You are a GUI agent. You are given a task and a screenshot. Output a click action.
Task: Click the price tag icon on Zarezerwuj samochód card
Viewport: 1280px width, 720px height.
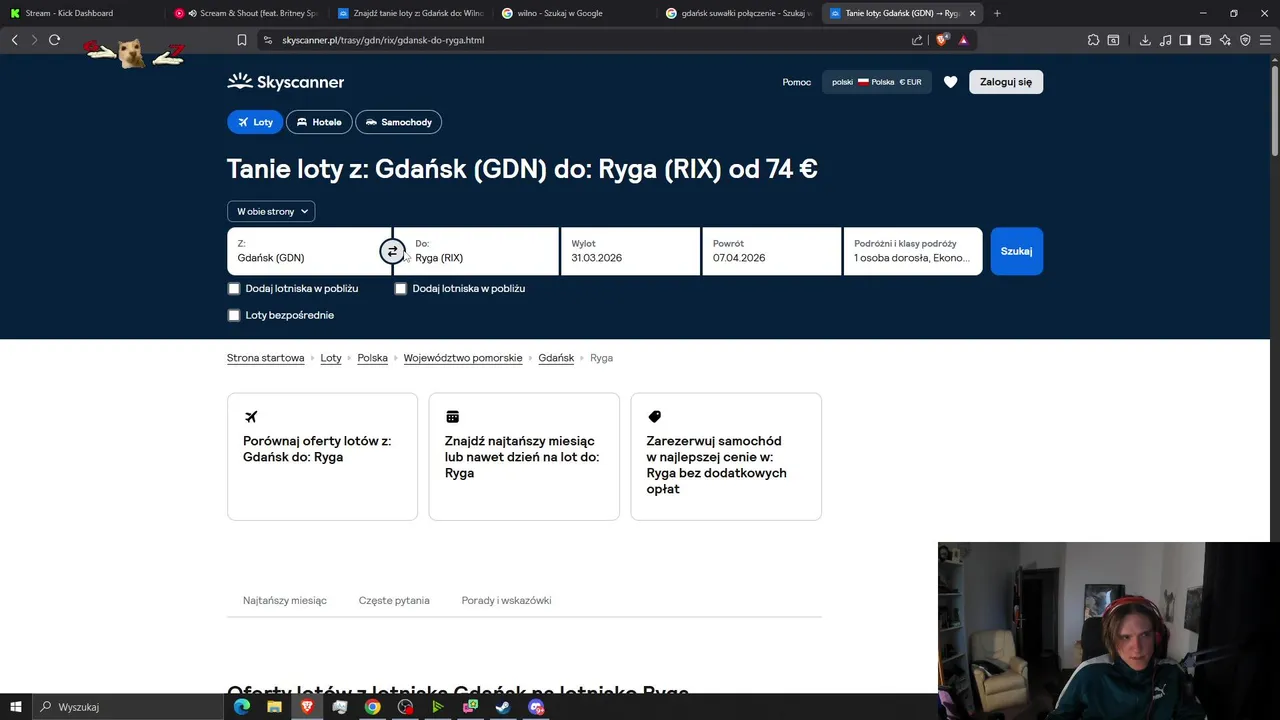tap(655, 416)
